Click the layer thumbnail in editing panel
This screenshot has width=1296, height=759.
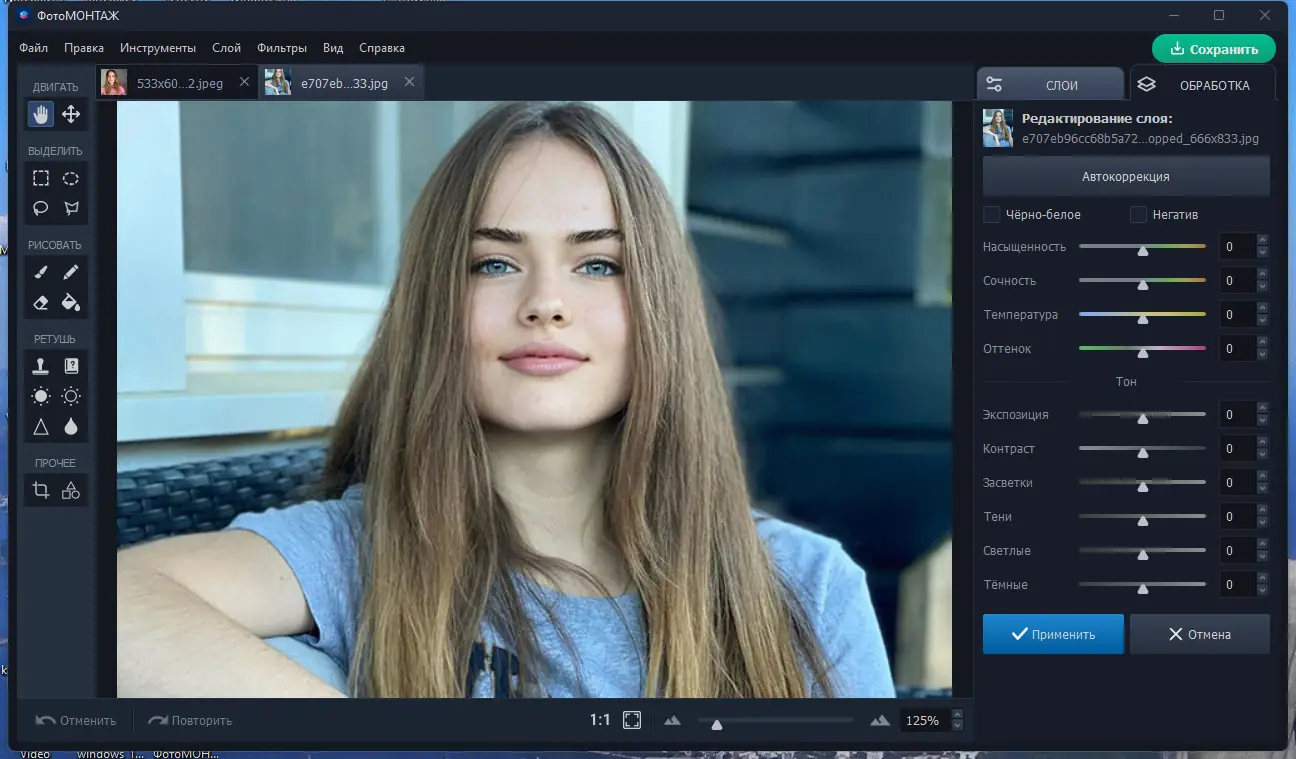click(x=998, y=128)
